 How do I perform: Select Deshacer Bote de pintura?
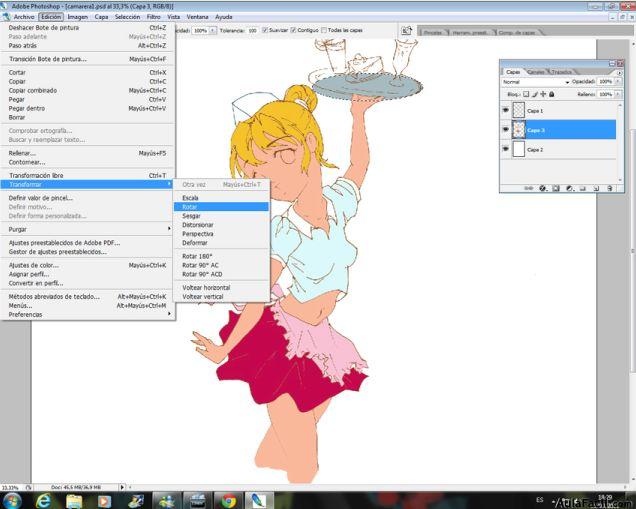(87, 28)
